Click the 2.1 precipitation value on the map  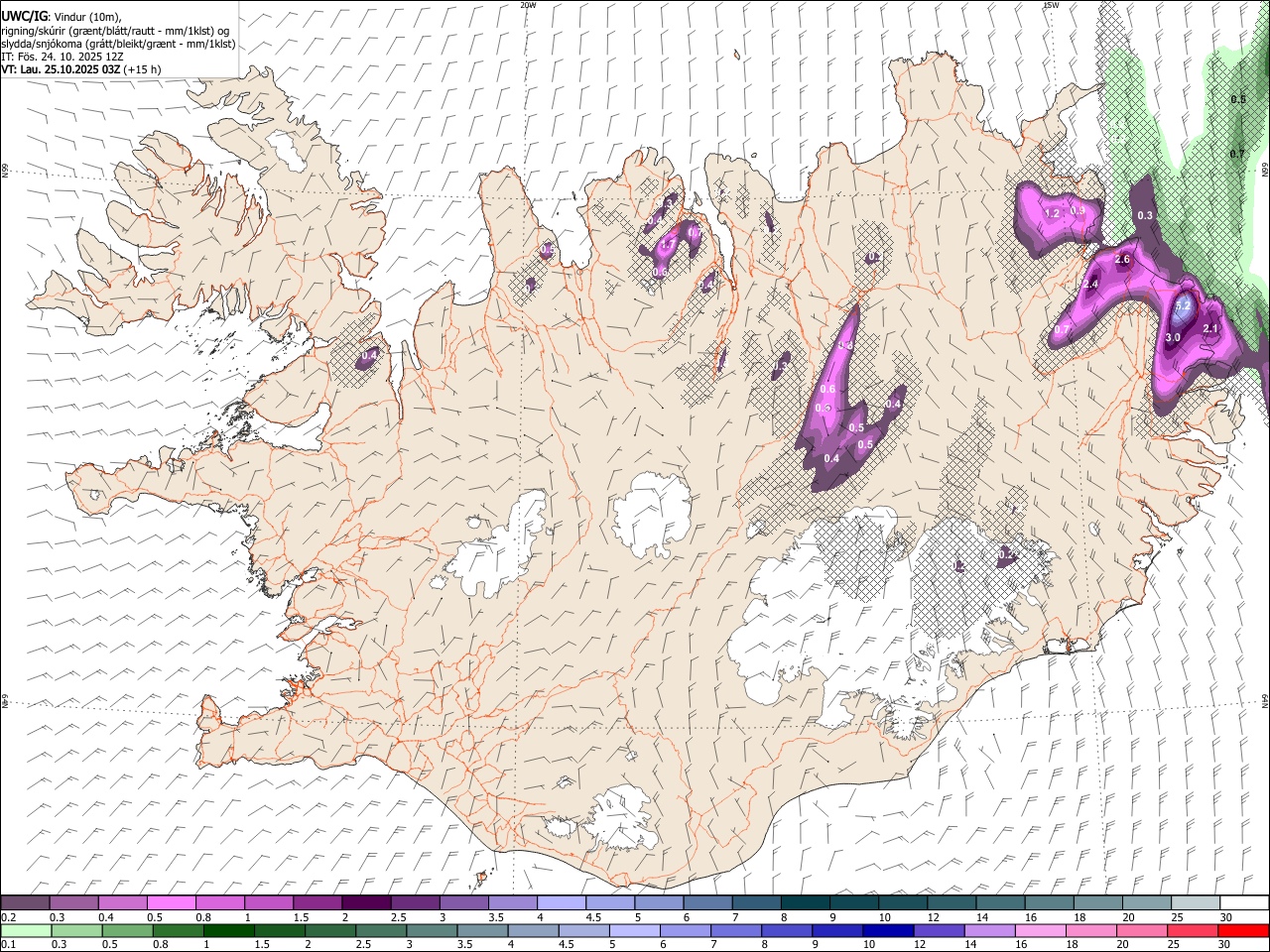(1210, 328)
